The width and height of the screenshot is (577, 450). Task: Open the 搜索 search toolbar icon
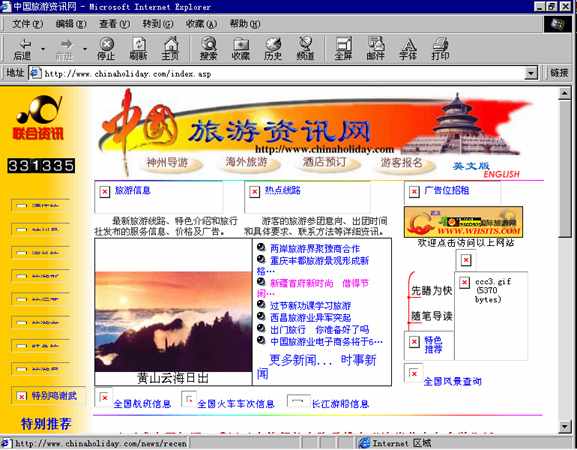click(x=209, y=49)
